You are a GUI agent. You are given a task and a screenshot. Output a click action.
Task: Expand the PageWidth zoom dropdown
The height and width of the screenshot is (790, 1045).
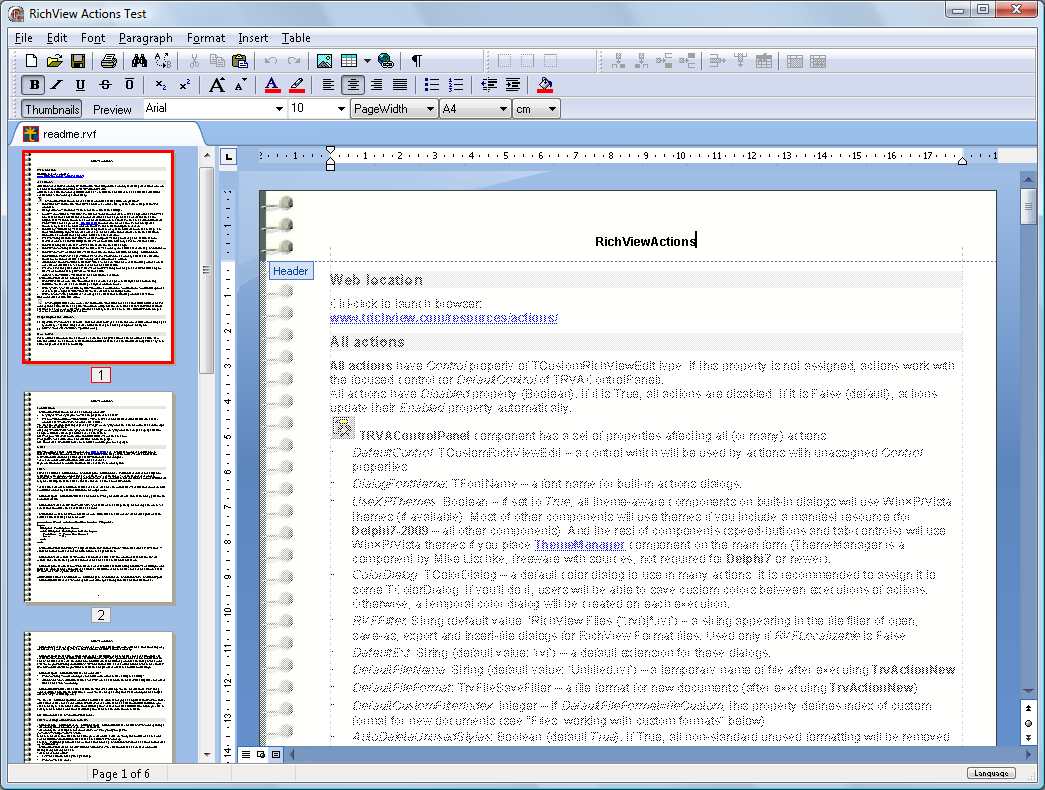click(x=429, y=109)
